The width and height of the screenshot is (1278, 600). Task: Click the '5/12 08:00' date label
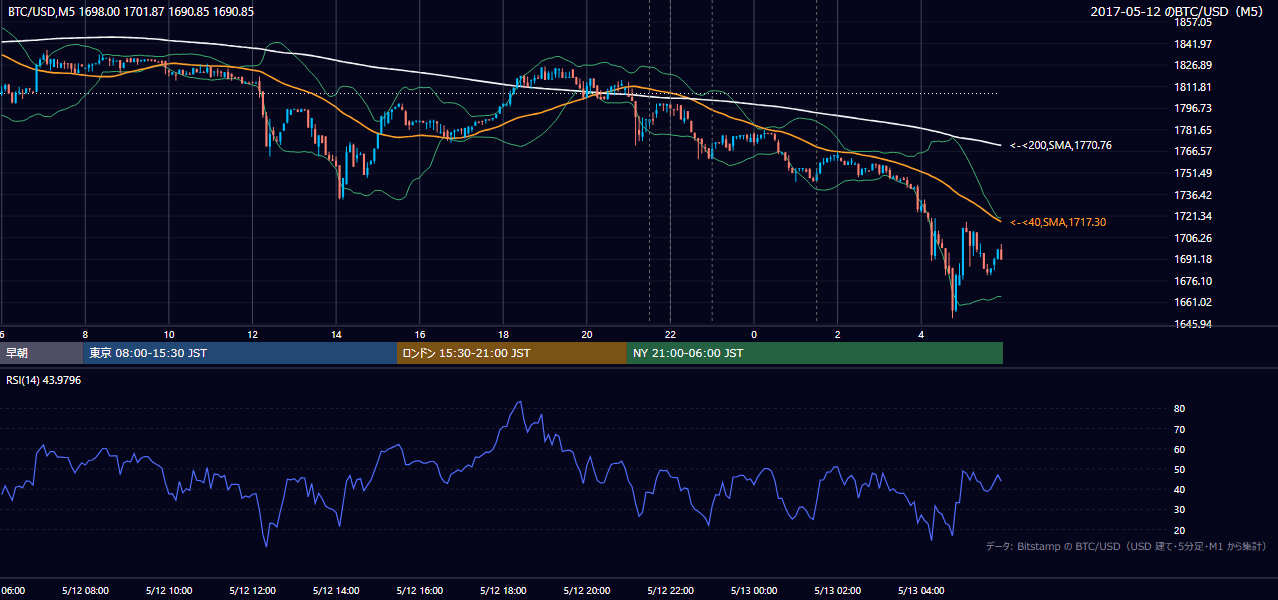coord(84,590)
